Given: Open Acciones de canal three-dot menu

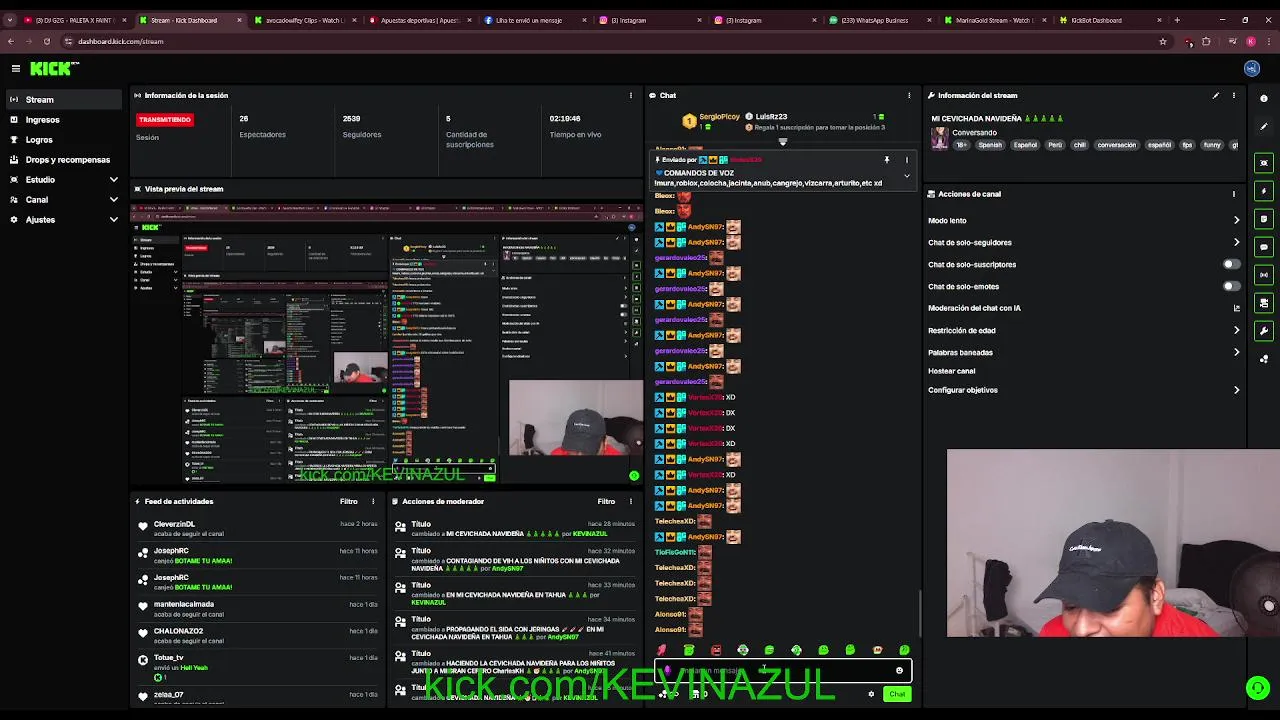Looking at the screenshot, I should [x=1234, y=194].
